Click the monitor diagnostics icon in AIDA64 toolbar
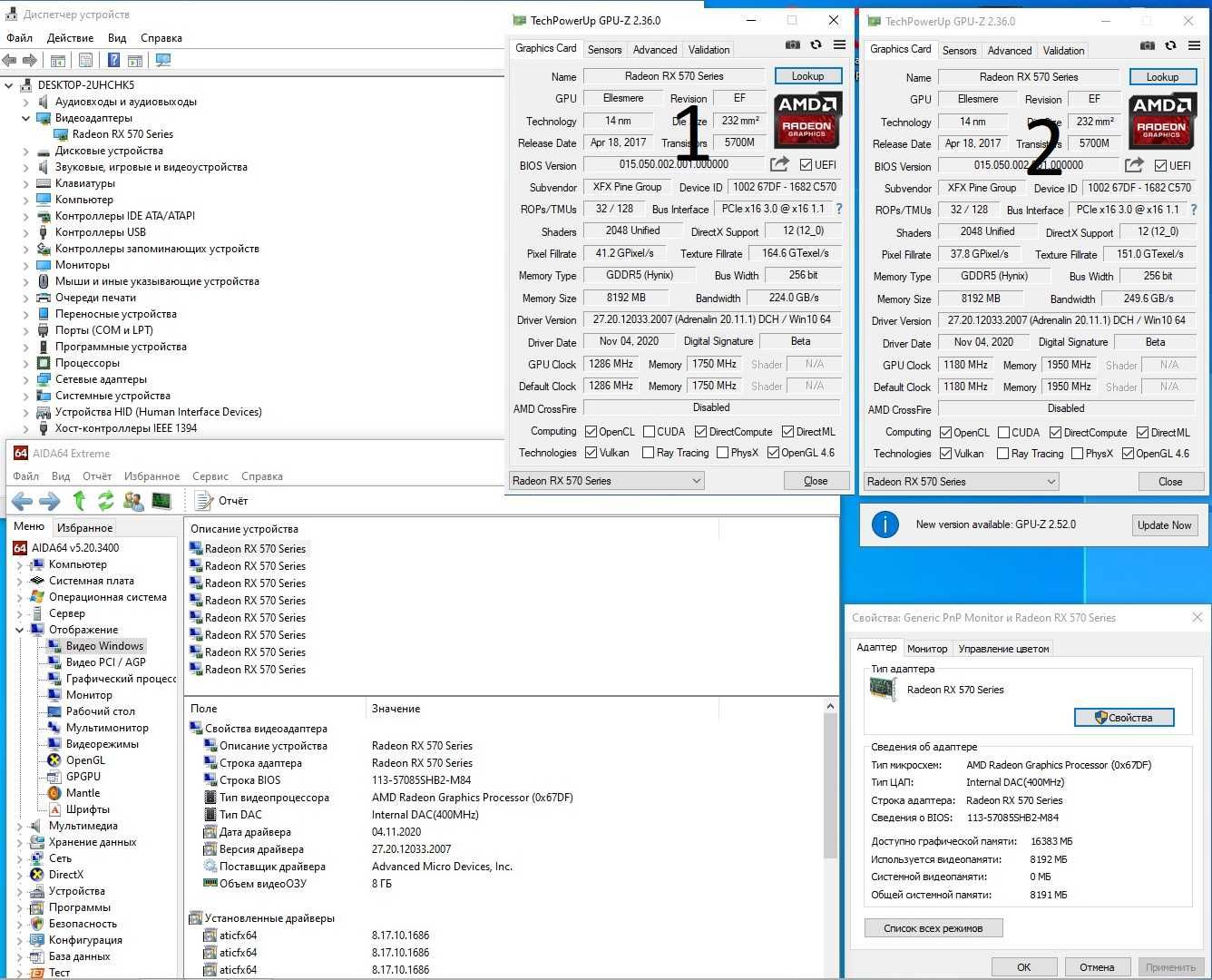The width and height of the screenshot is (1212, 980). coord(161,501)
